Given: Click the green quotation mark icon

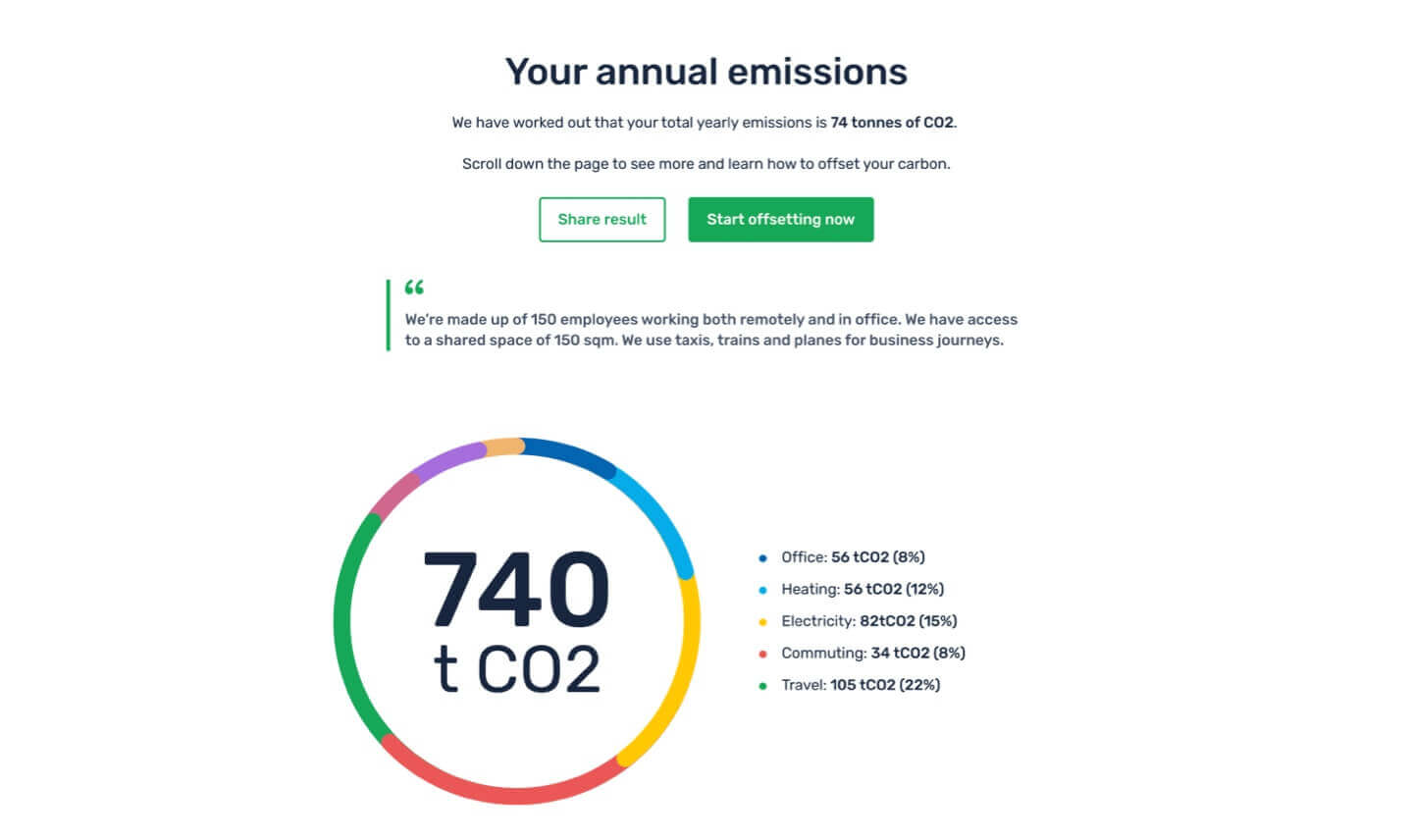Looking at the screenshot, I should point(414,288).
